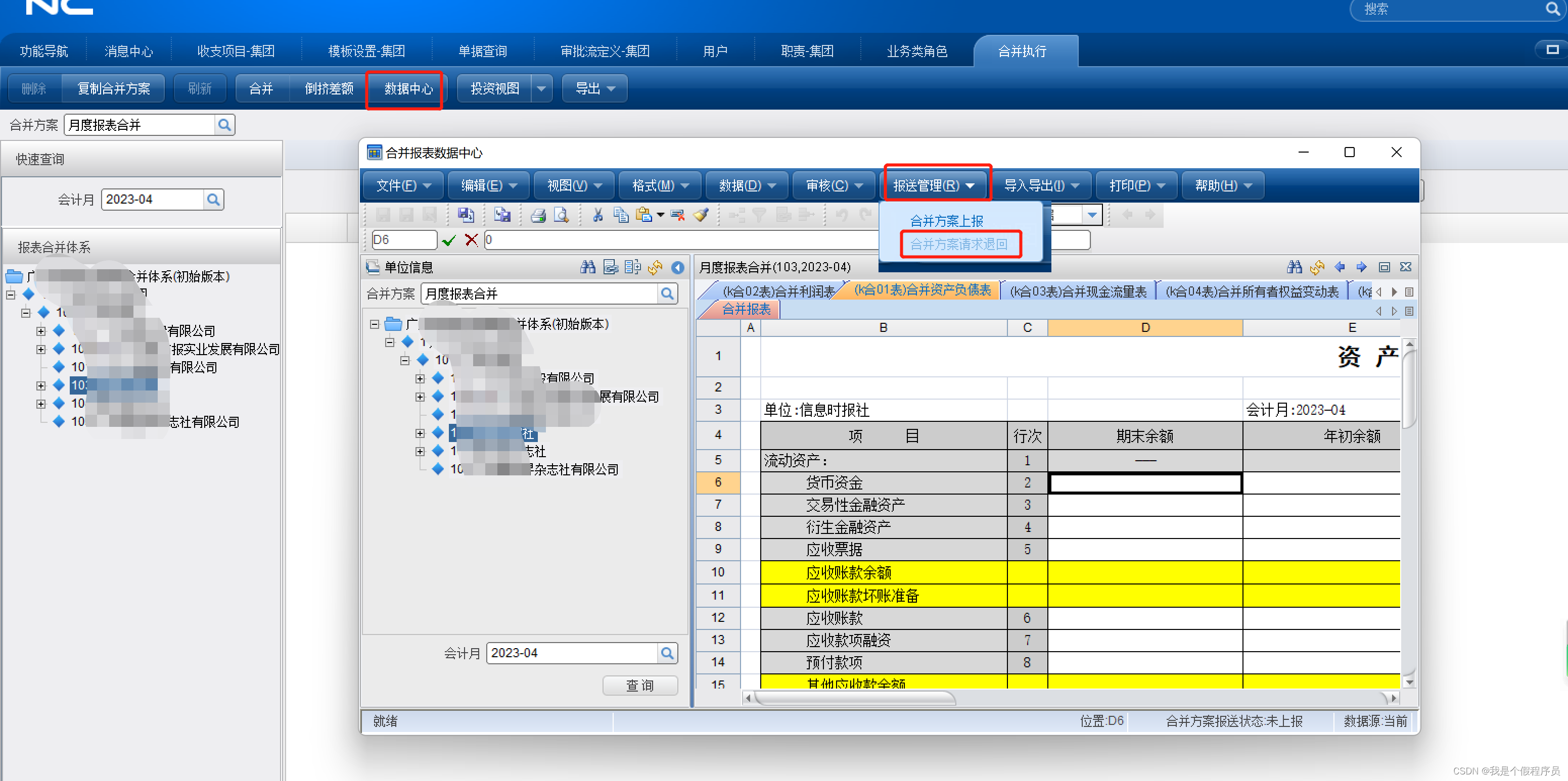Expand the 报实业发展有限公司 node in left tree
Image resolution: width=1568 pixels, height=781 pixels.
tap(41, 349)
